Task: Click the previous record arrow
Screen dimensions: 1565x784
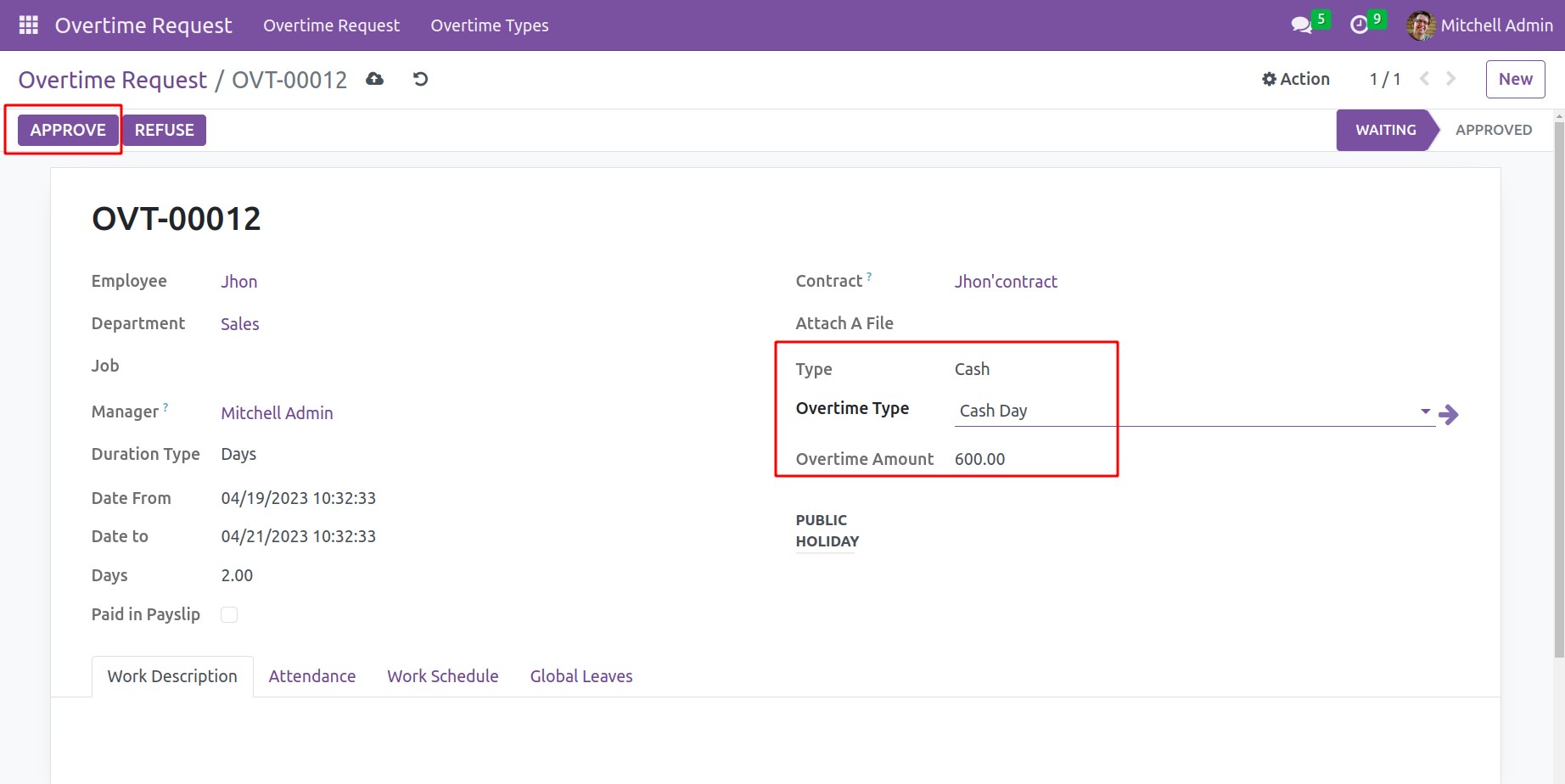Action: (1424, 79)
